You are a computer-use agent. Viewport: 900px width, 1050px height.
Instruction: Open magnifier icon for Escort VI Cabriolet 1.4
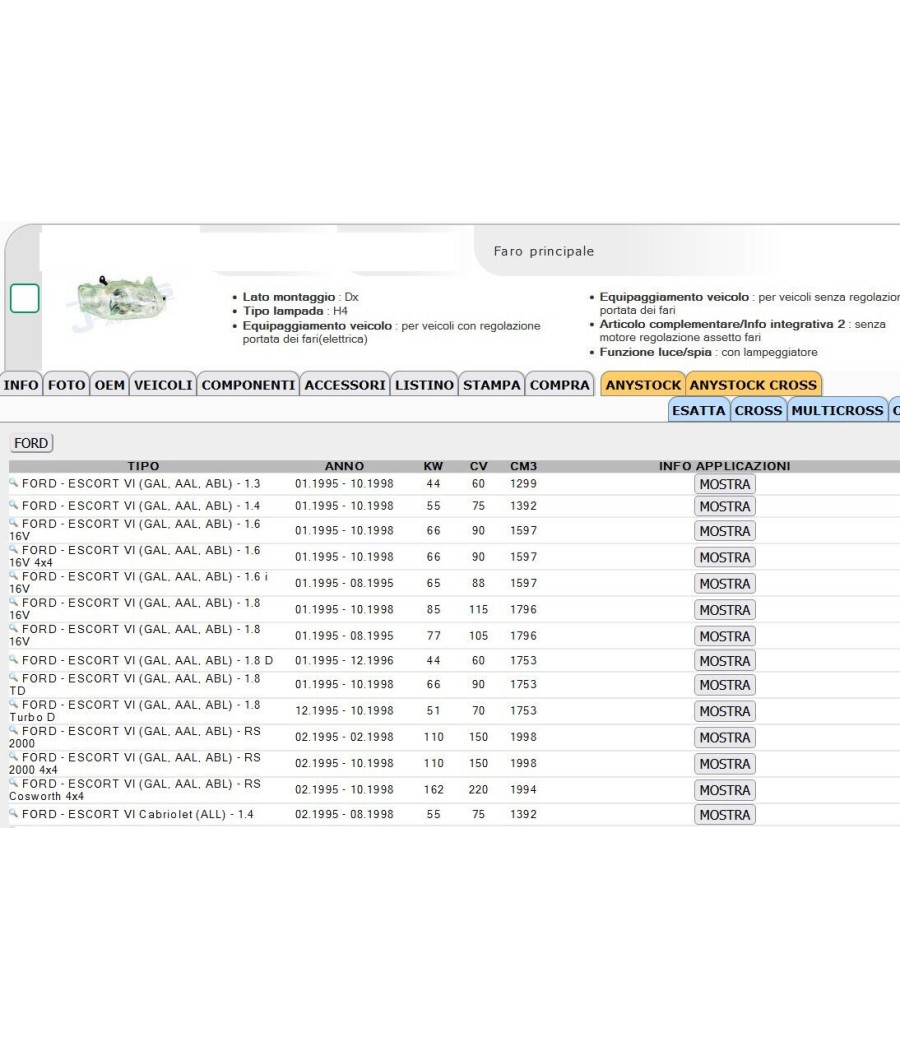[x=13, y=813]
